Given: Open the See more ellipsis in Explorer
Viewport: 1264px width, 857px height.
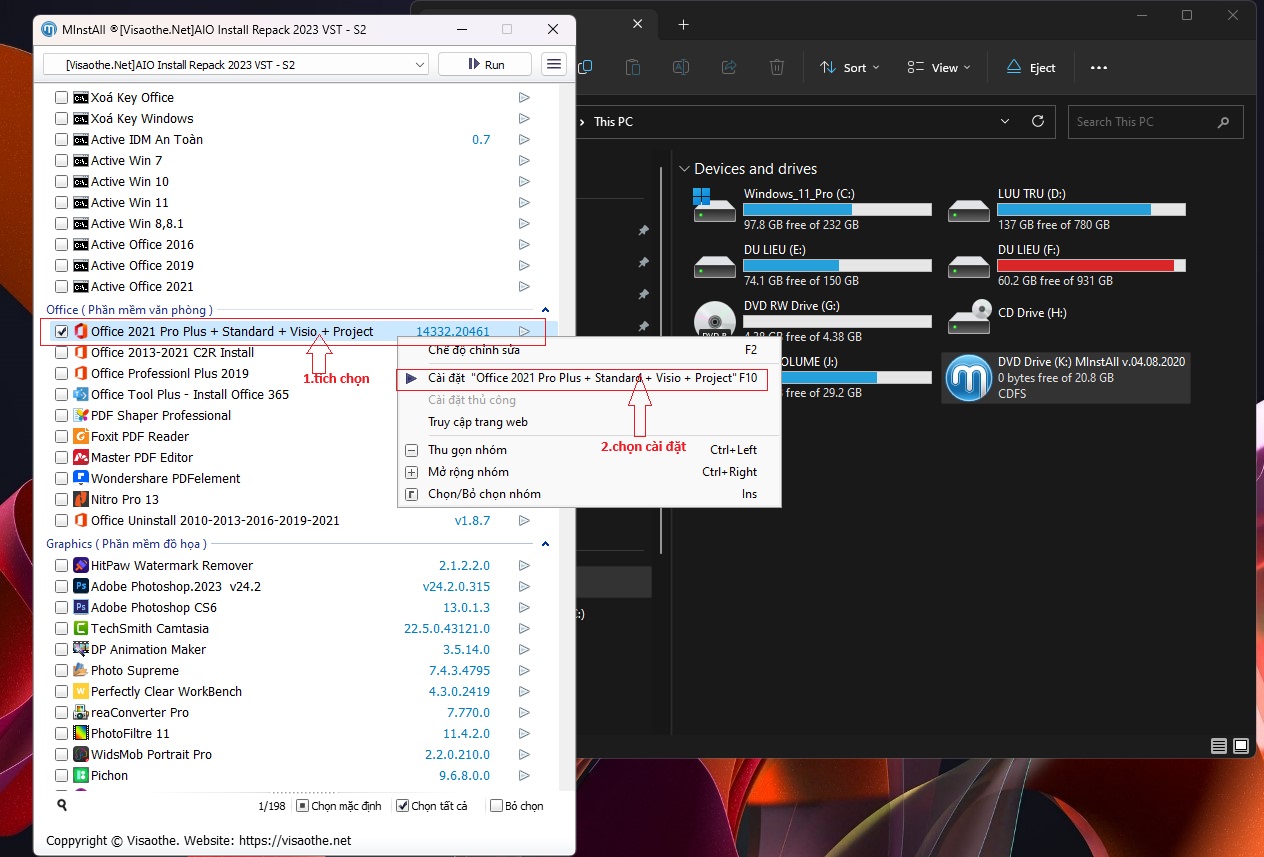Looking at the screenshot, I should (1099, 68).
